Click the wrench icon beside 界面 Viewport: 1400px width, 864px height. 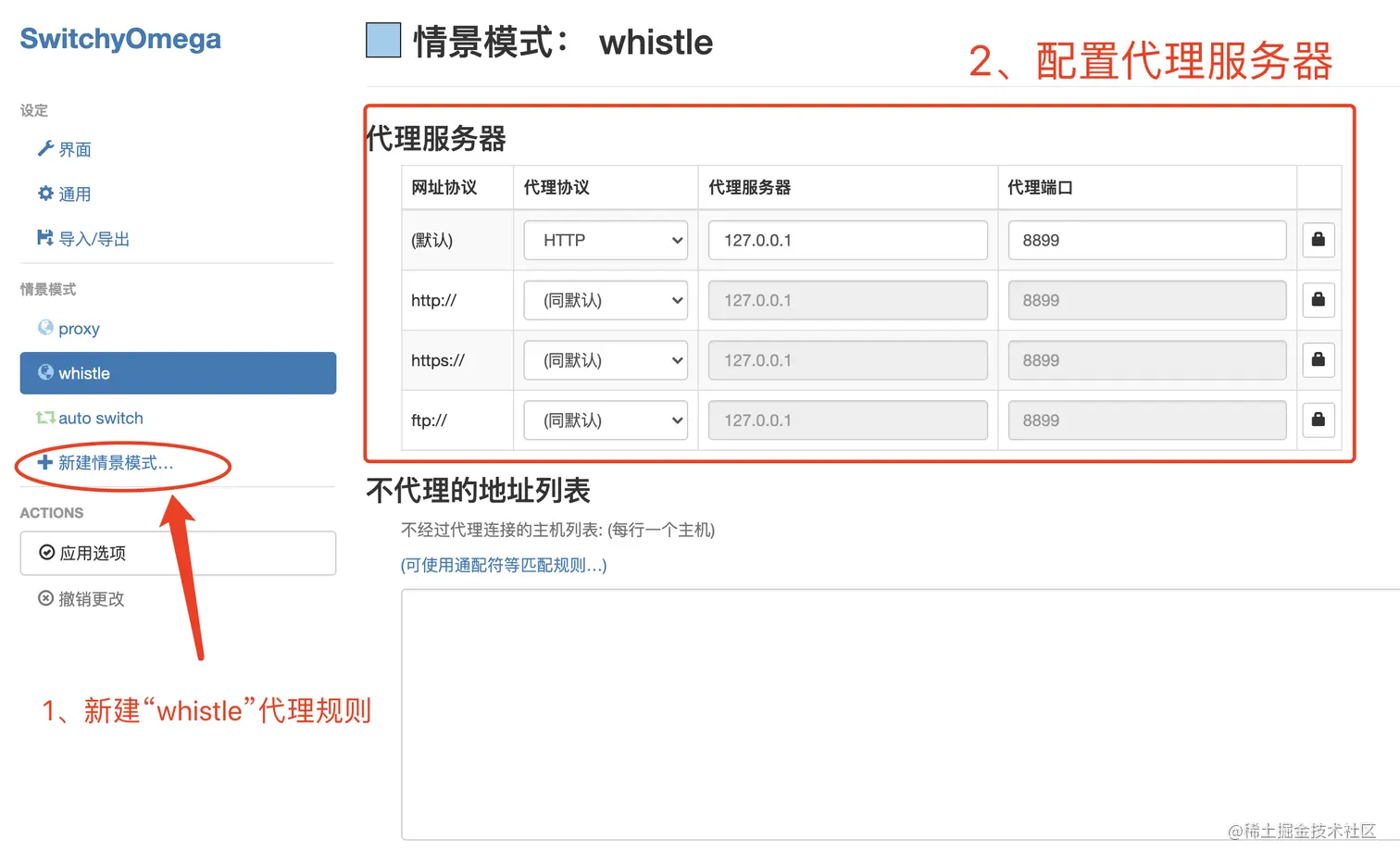tap(45, 148)
